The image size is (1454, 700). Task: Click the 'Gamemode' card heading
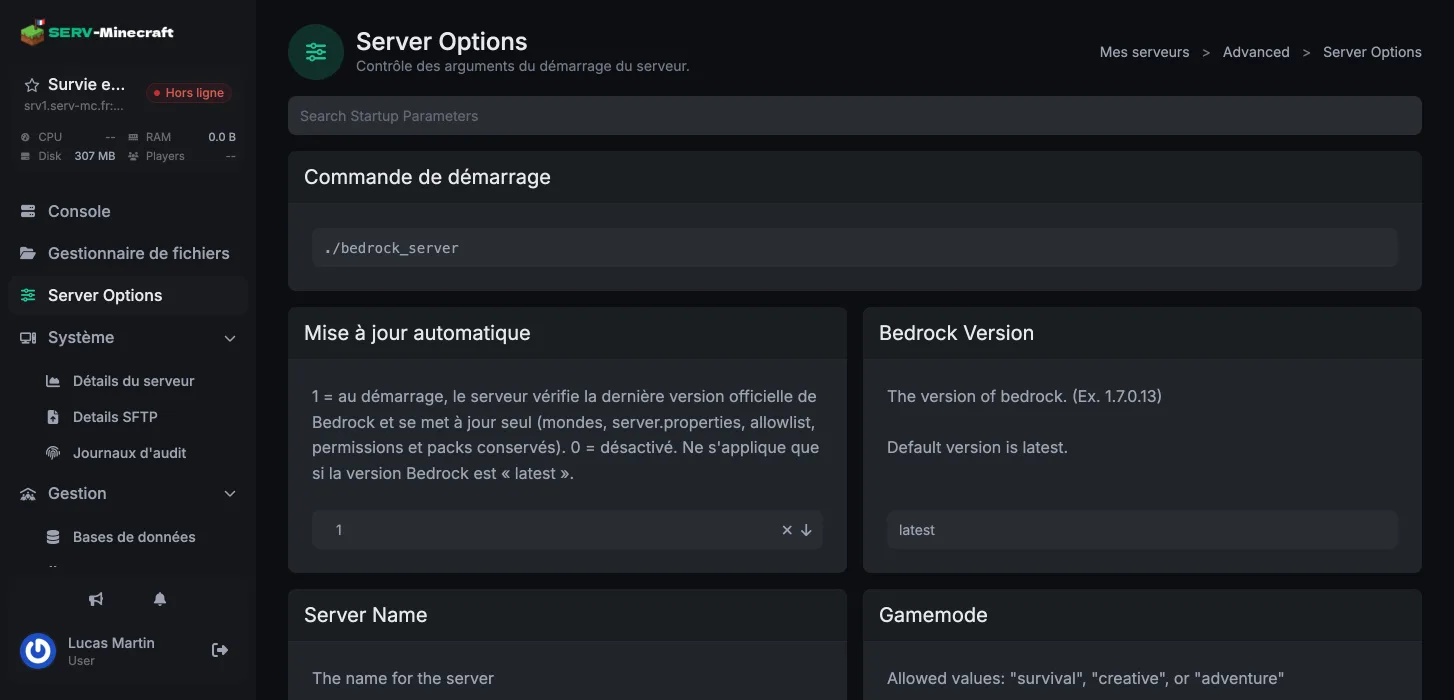coord(933,615)
